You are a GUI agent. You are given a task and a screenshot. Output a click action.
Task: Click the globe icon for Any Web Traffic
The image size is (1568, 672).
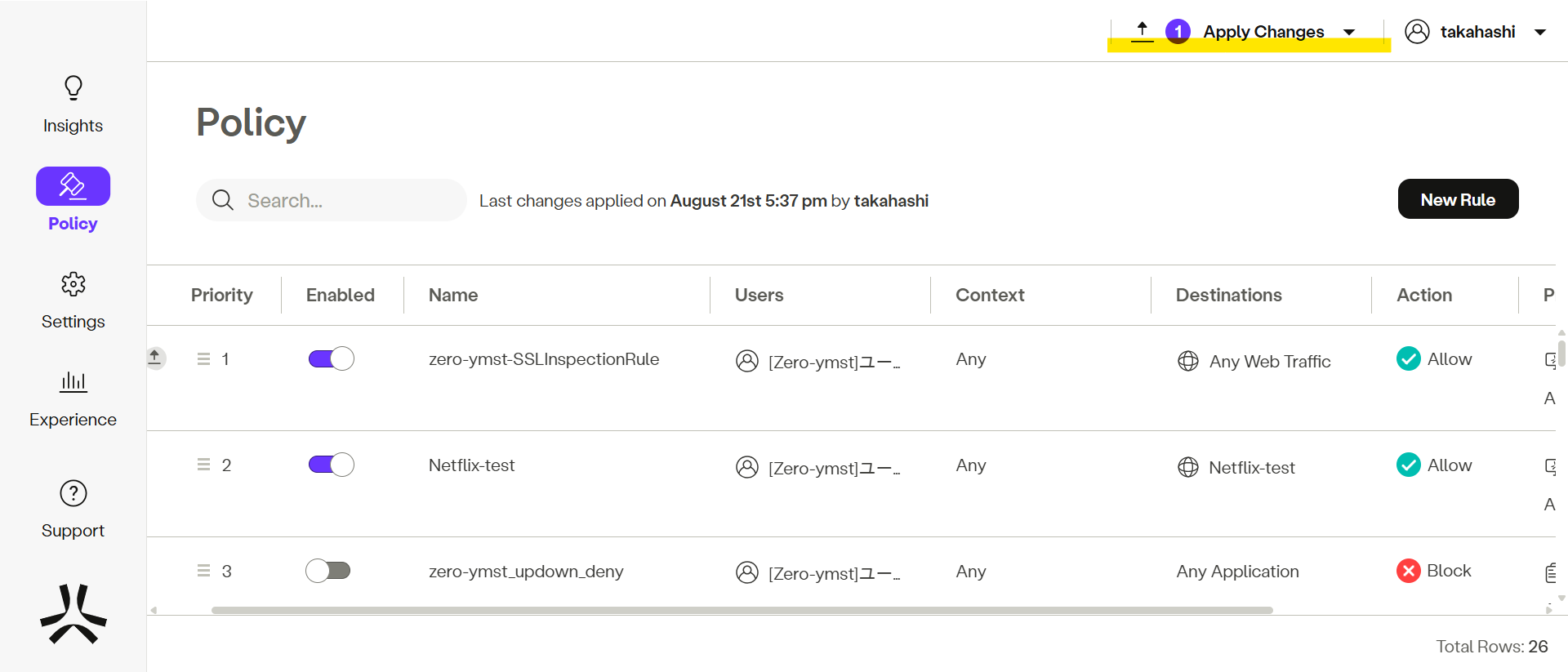1188,361
